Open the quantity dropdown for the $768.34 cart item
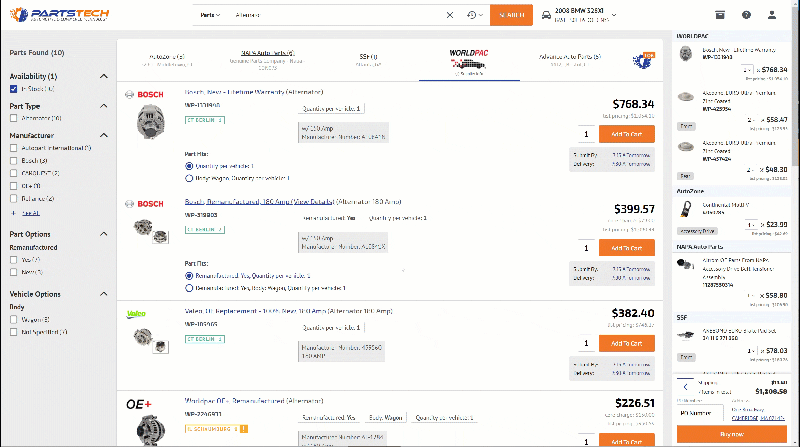Screen dimensions: 800x447 pos(747,70)
